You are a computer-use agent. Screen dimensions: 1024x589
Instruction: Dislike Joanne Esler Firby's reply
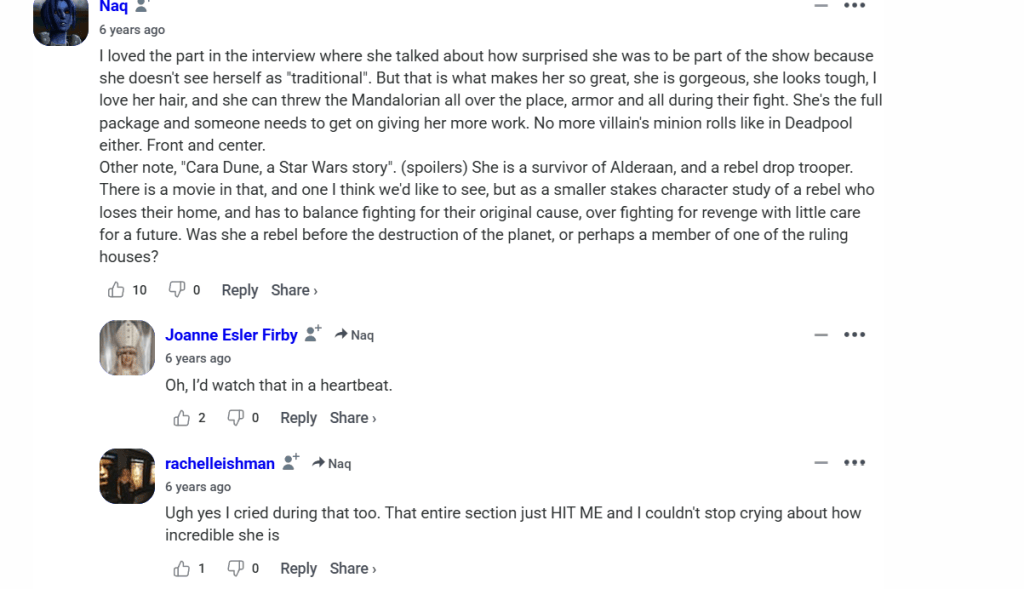pyautogui.click(x=236, y=418)
